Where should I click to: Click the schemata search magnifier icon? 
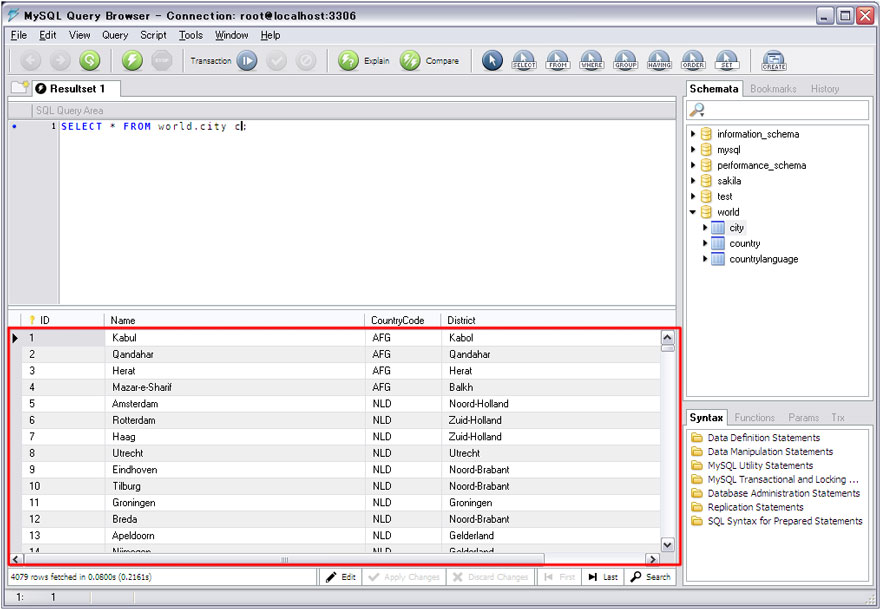[696, 109]
